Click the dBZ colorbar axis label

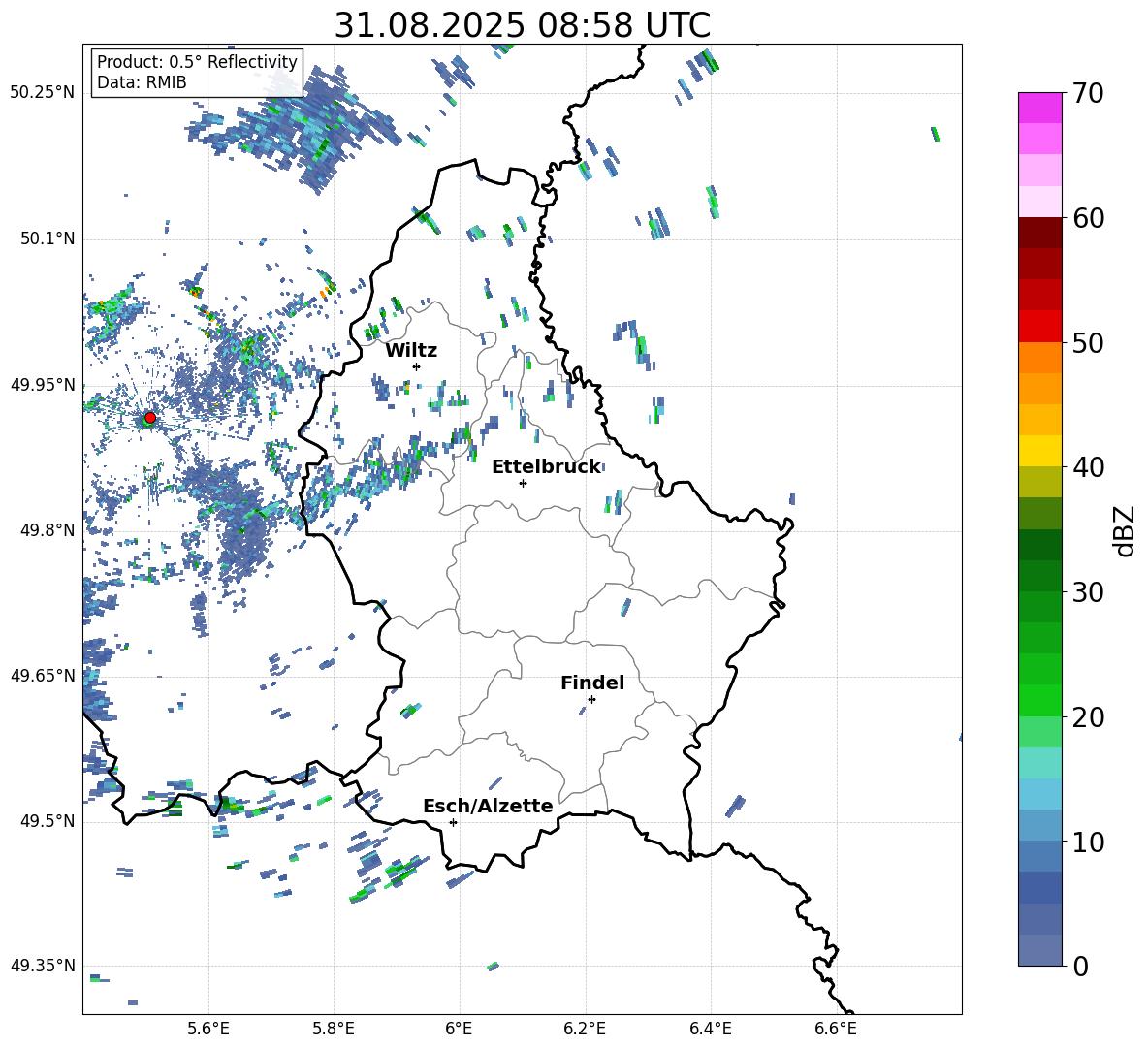pyautogui.click(x=1126, y=530)
